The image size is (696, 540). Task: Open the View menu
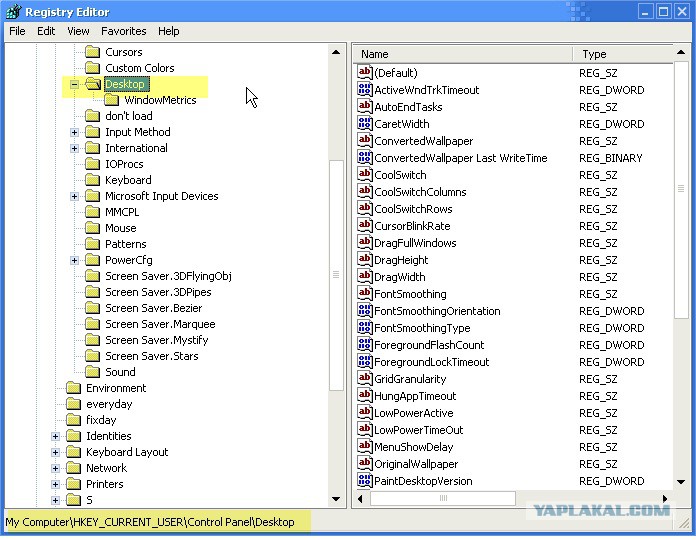pyautogui.click(x=78, y=31)
